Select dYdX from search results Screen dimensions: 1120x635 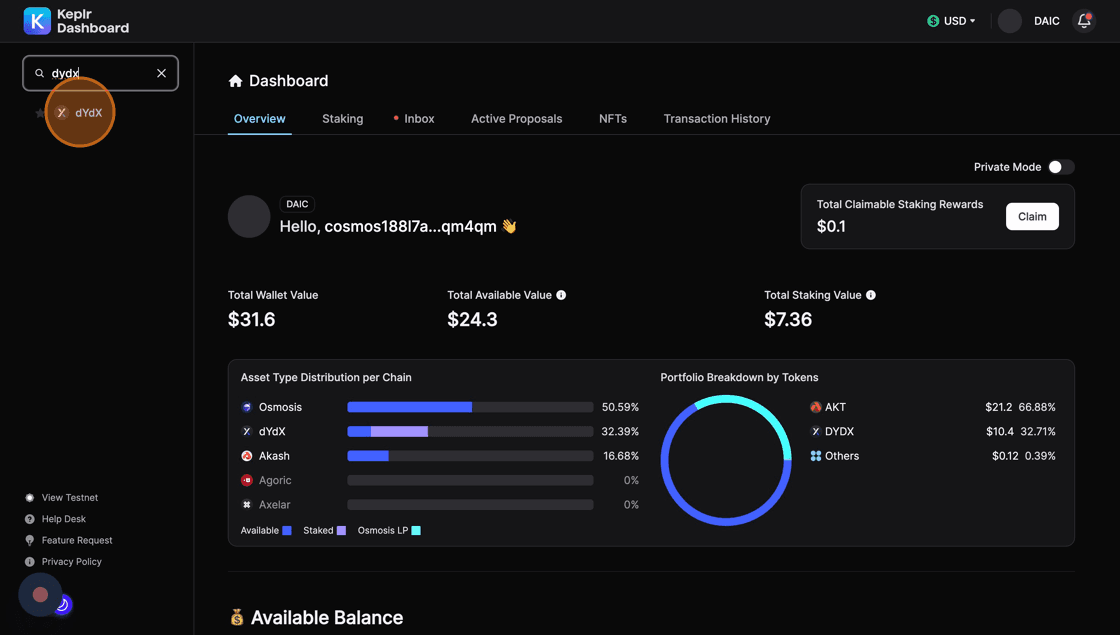tap(88, 113)
